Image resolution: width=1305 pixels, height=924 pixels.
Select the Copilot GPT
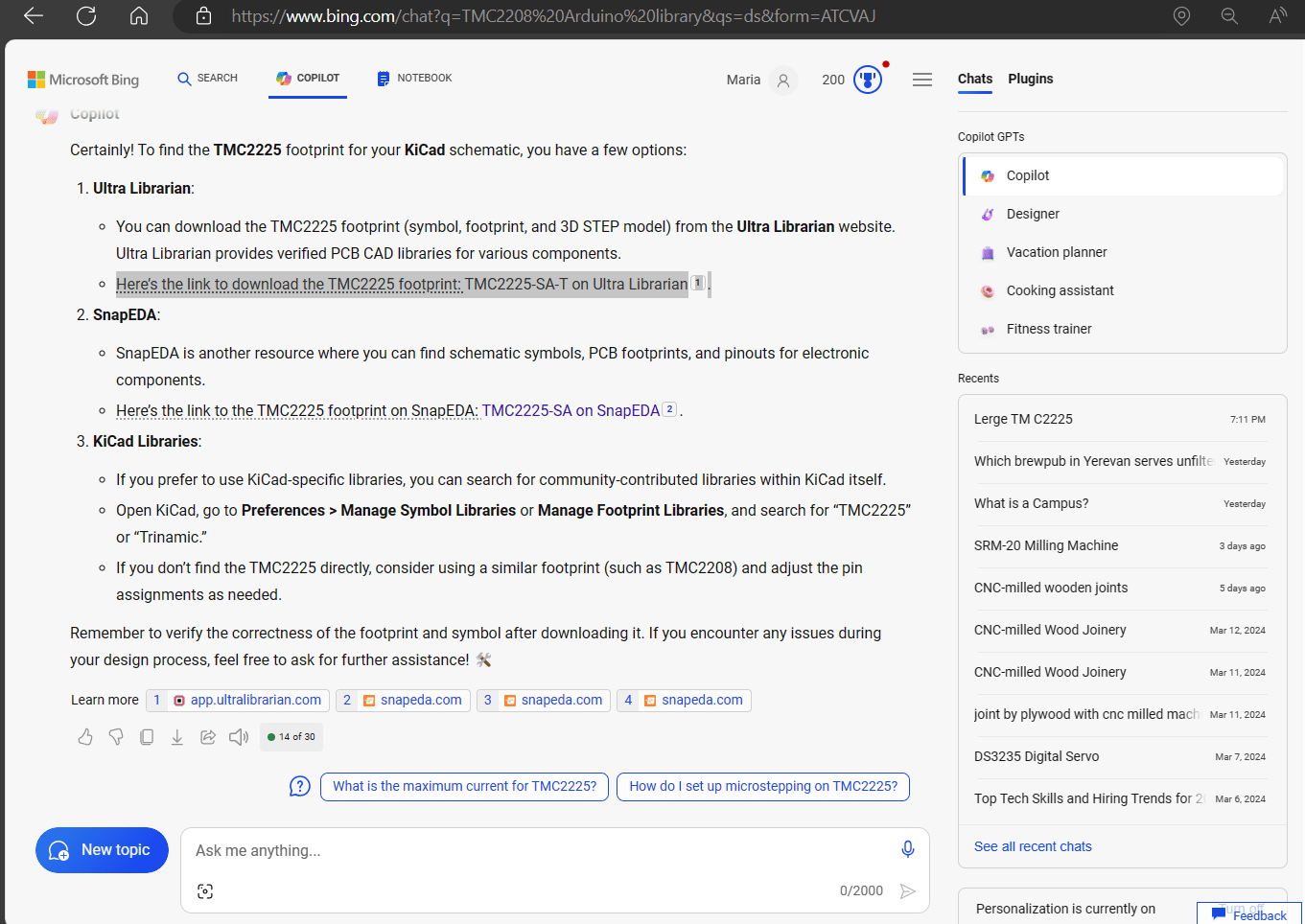[x=1123, y=175]
